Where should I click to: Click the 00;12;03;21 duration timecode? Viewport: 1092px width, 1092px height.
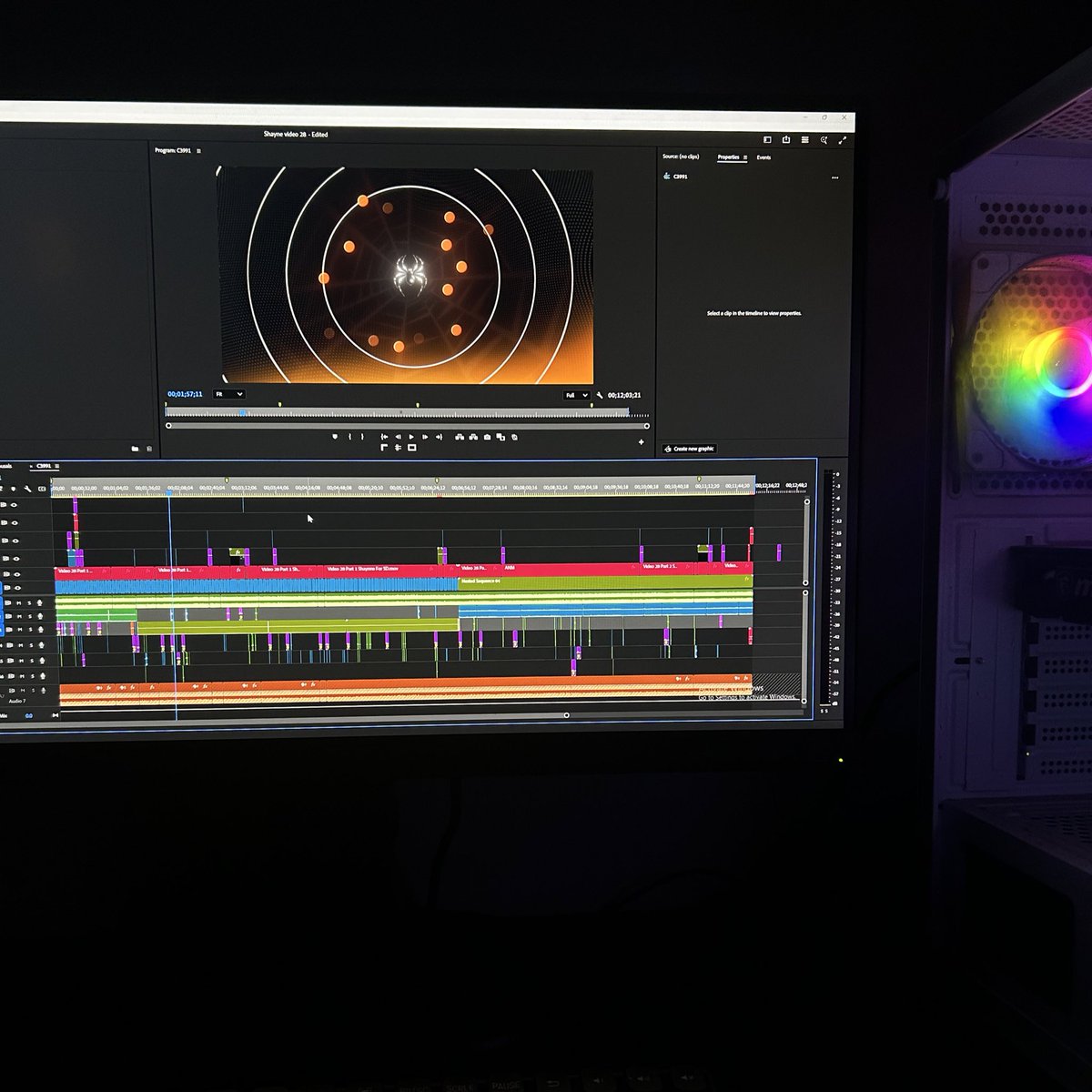coord(624,395)
